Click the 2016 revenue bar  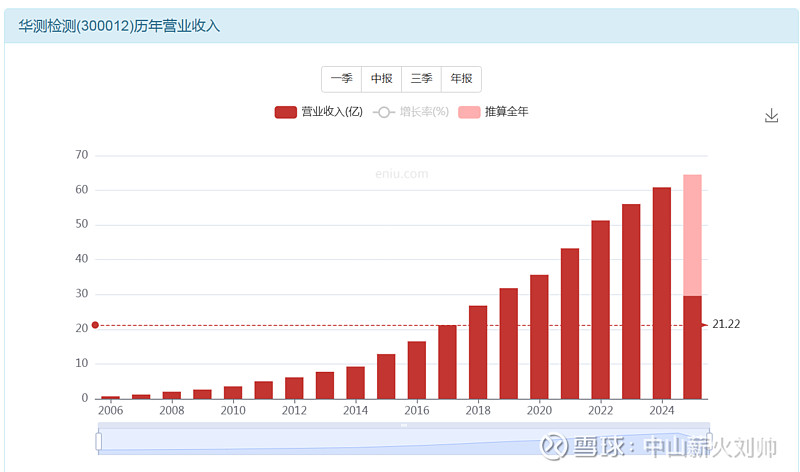click(x=417, y=370)
